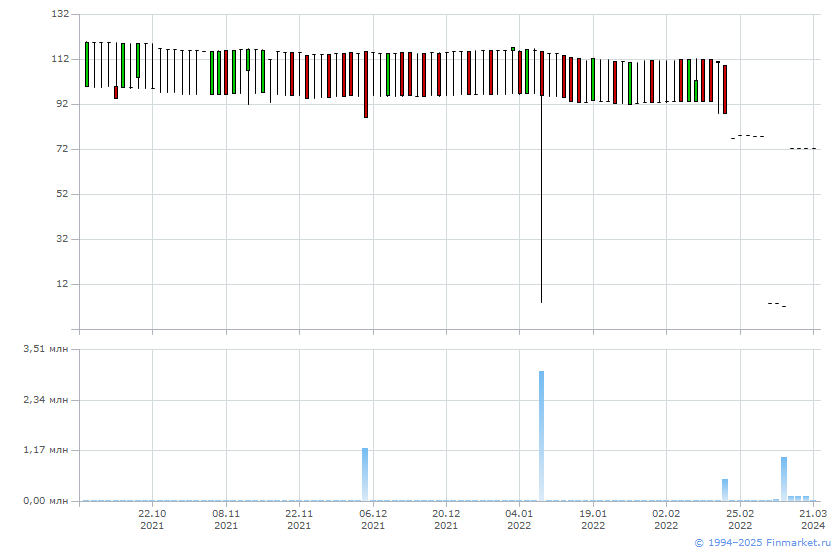Select price axis label 52
840x550 pixels.
(63, 194)
